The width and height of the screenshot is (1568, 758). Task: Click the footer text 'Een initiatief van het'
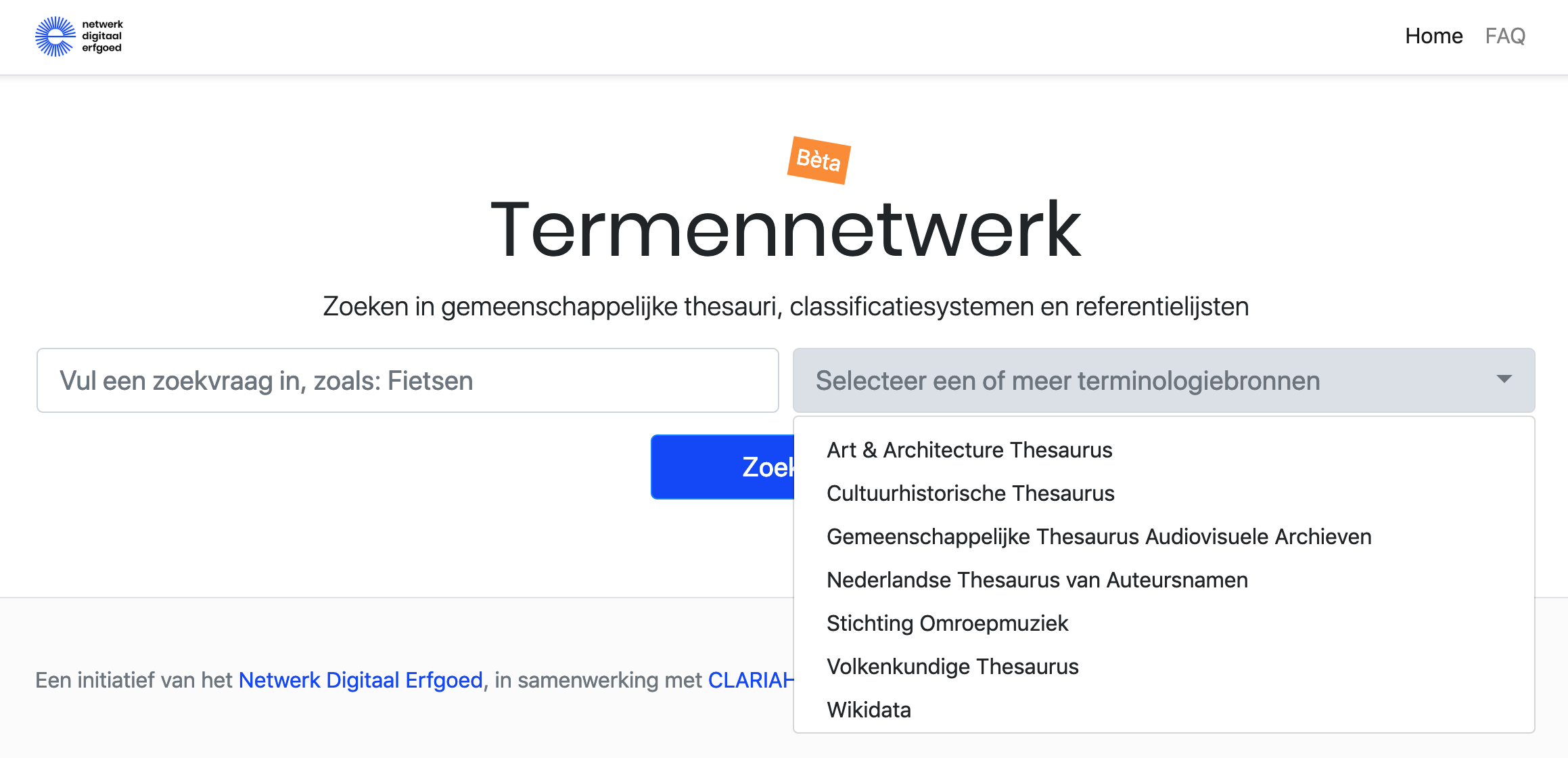point(134,680)
